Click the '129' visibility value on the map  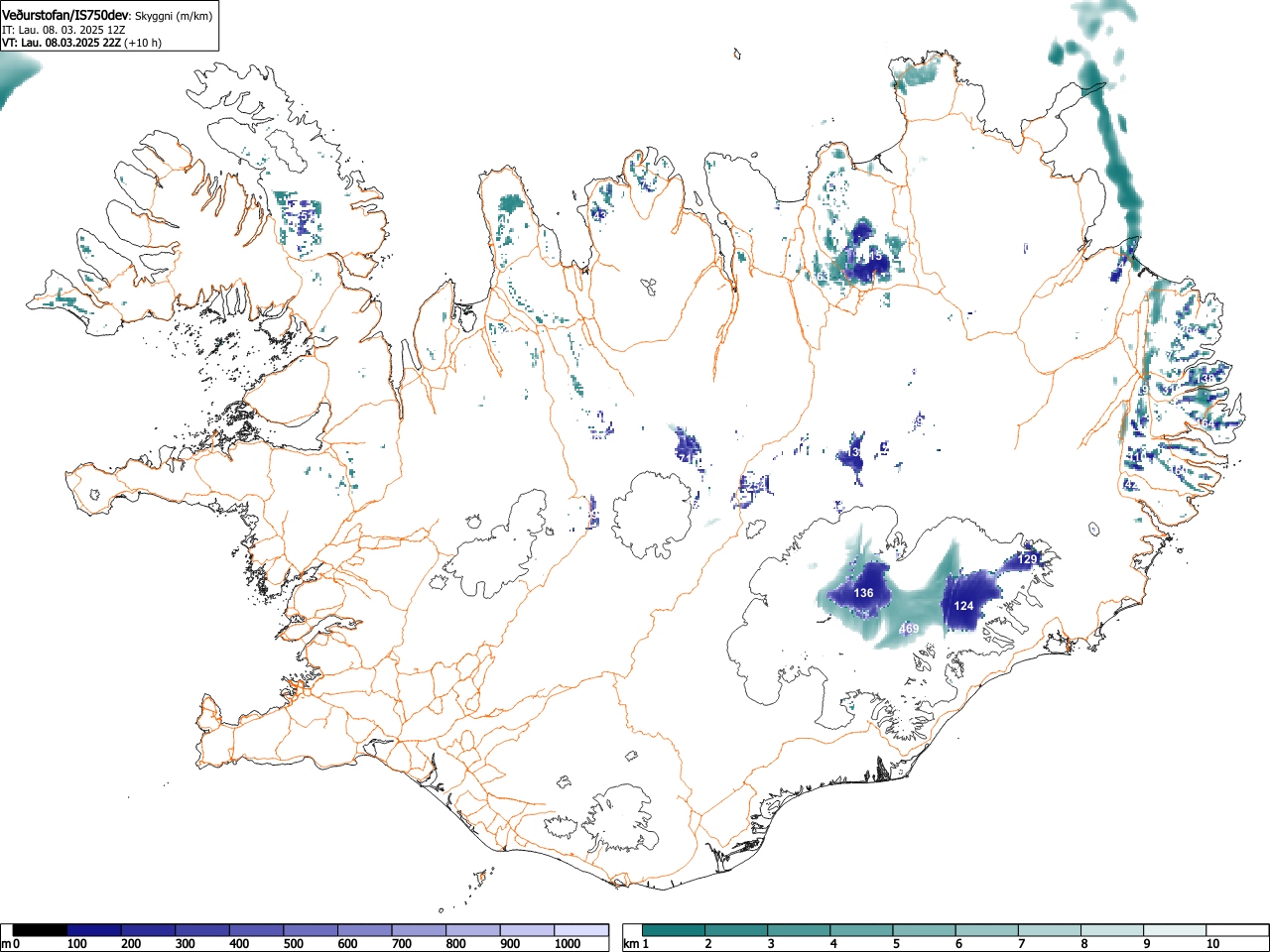click(1027, 560)
